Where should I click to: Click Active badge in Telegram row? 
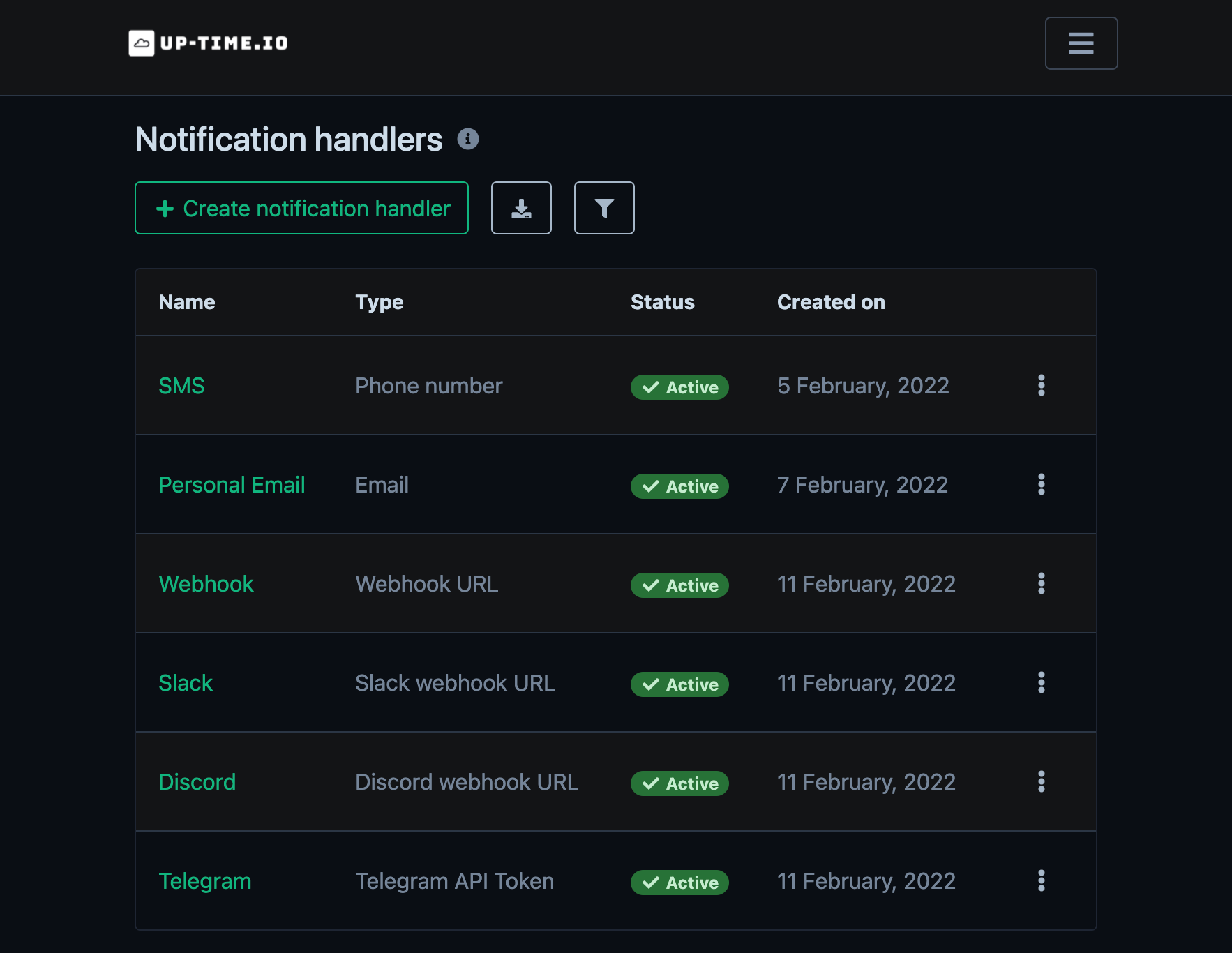(x=679, y=883)
